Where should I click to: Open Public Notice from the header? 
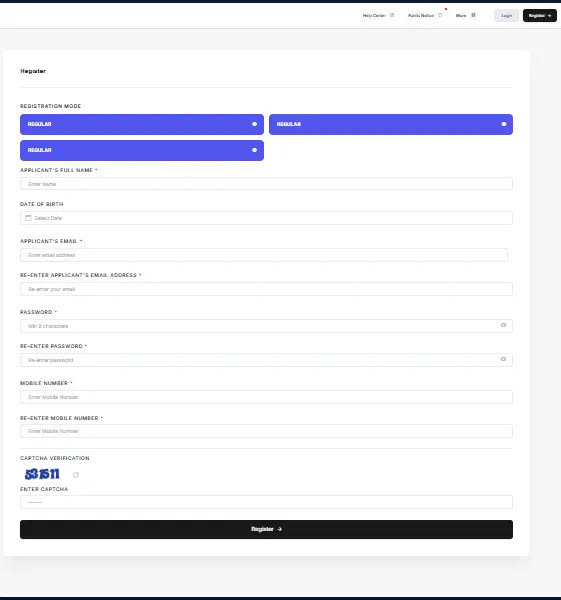click(x=425, y=16)
